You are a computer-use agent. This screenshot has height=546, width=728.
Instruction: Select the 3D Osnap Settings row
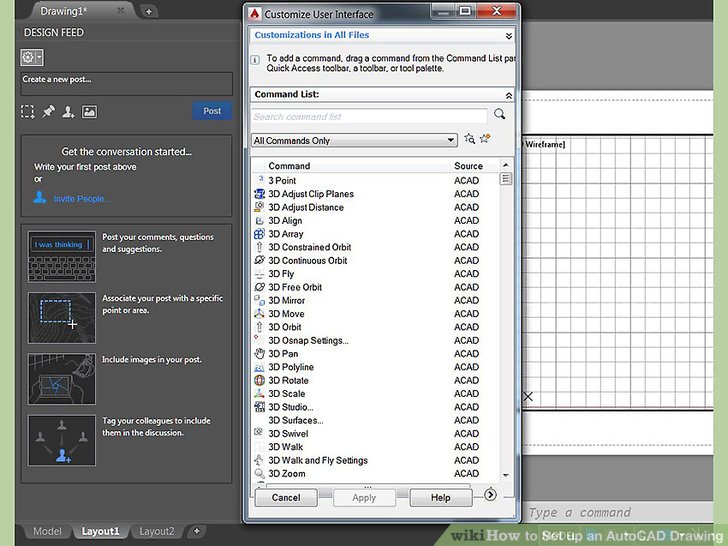(x=375, y=340)
